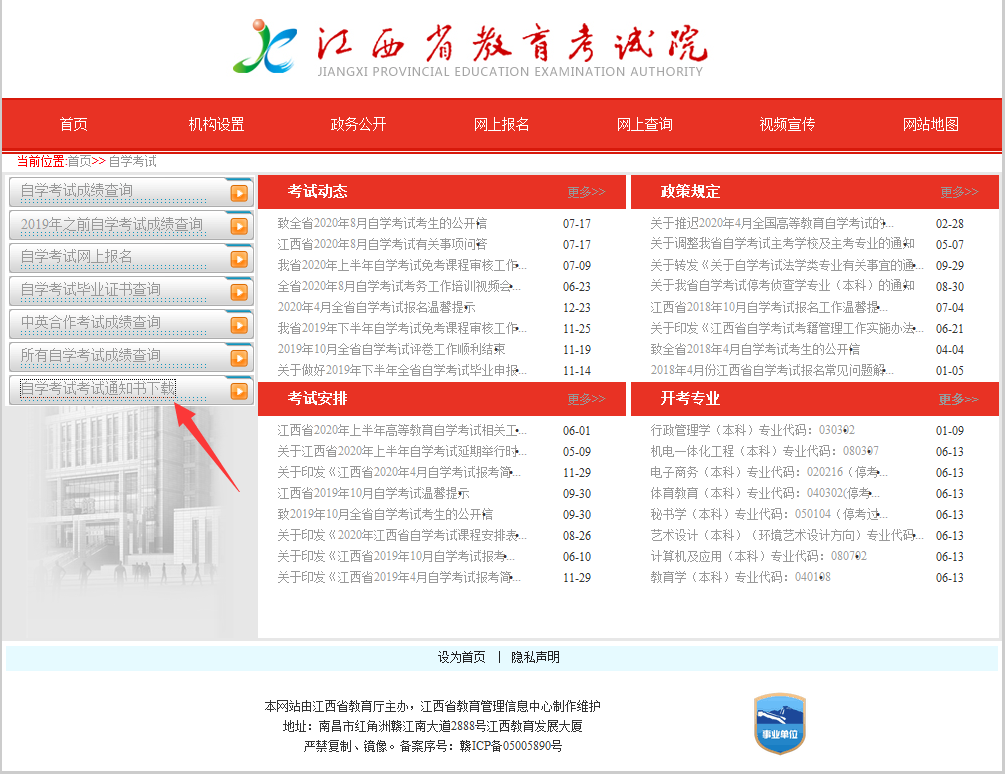Image resolution: width=1005 pixels, height=774 pixels.
Task: Click the arrow icon beside 自学考试网上报名
Action: click(239, 258)
